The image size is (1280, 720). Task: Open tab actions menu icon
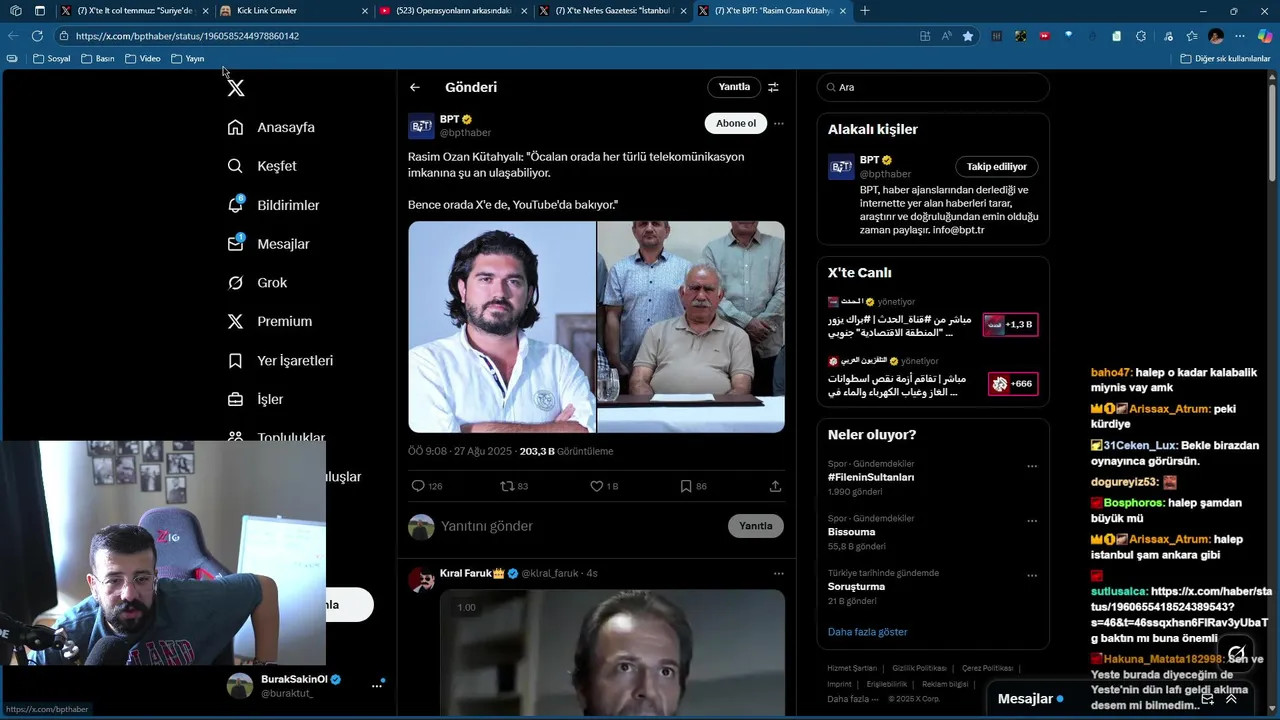tap(39, 11)
